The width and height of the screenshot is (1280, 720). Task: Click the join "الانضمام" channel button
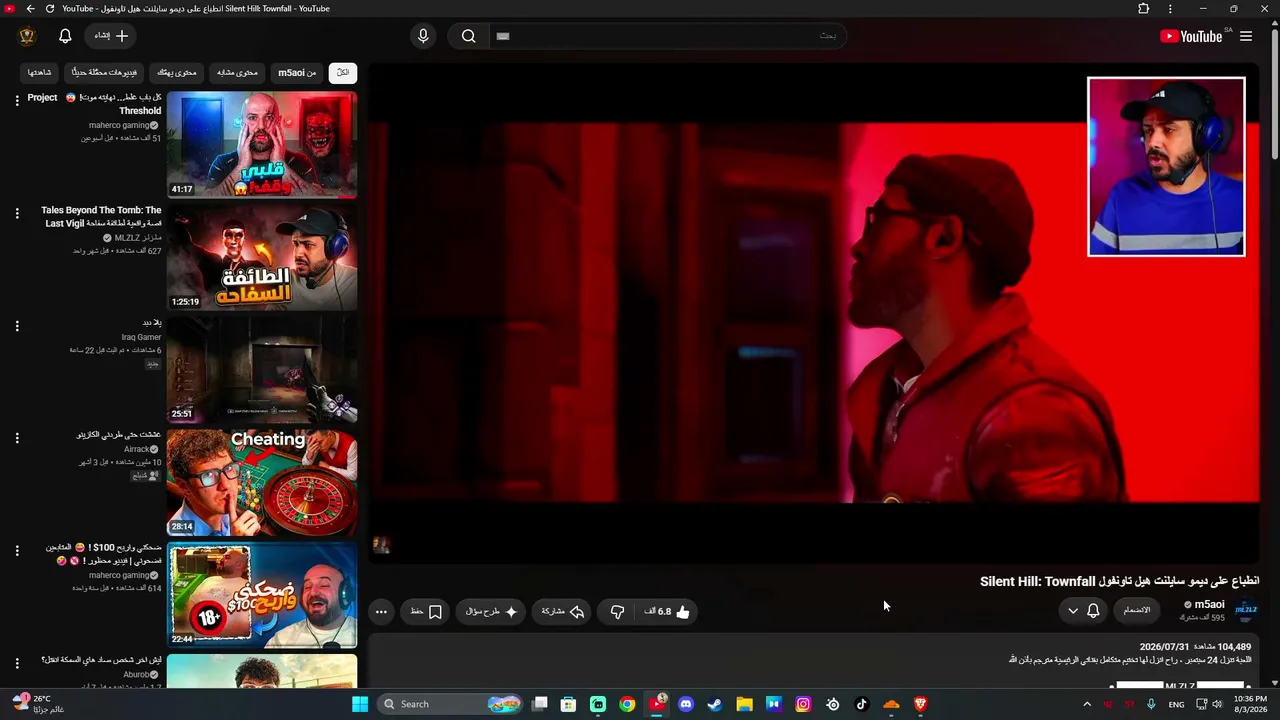[x=1137, y=611]
